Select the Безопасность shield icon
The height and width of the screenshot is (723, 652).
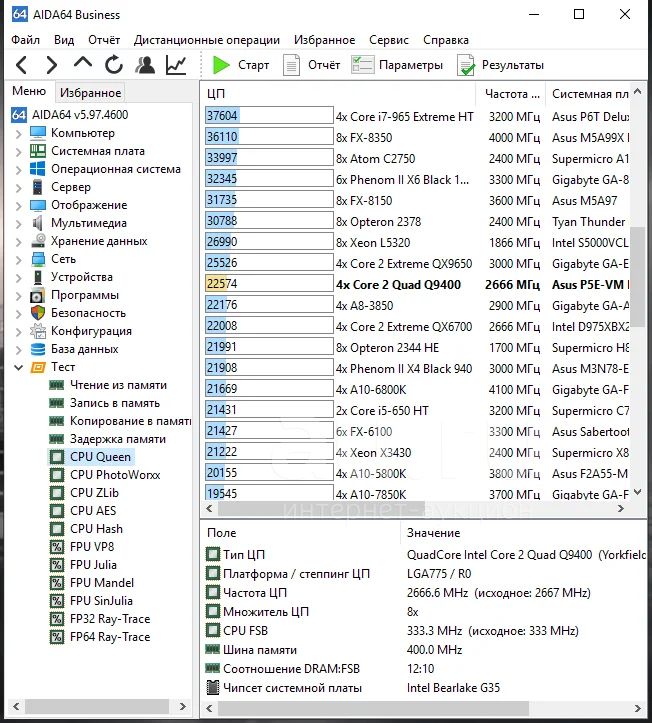(38, 313)
